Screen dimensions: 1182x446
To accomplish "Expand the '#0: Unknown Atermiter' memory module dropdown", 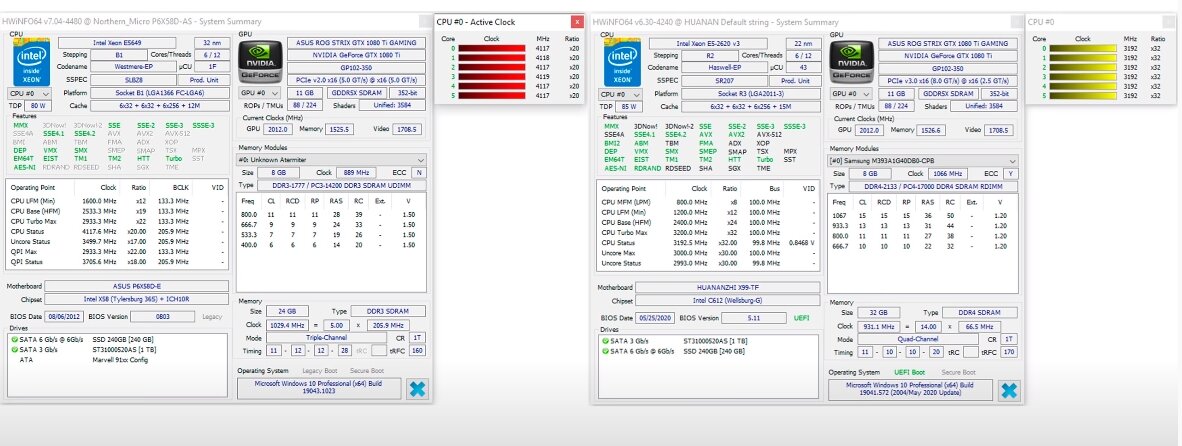I will 332,160.
